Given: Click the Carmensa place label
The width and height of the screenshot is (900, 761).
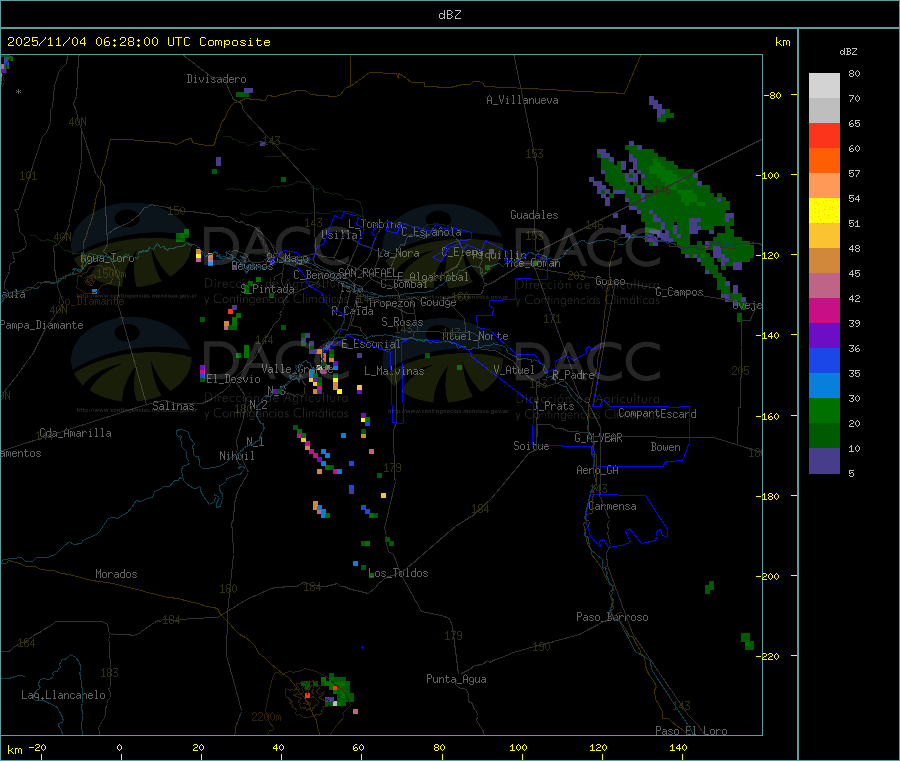Looking at the screenshot, I should (612, 506).
